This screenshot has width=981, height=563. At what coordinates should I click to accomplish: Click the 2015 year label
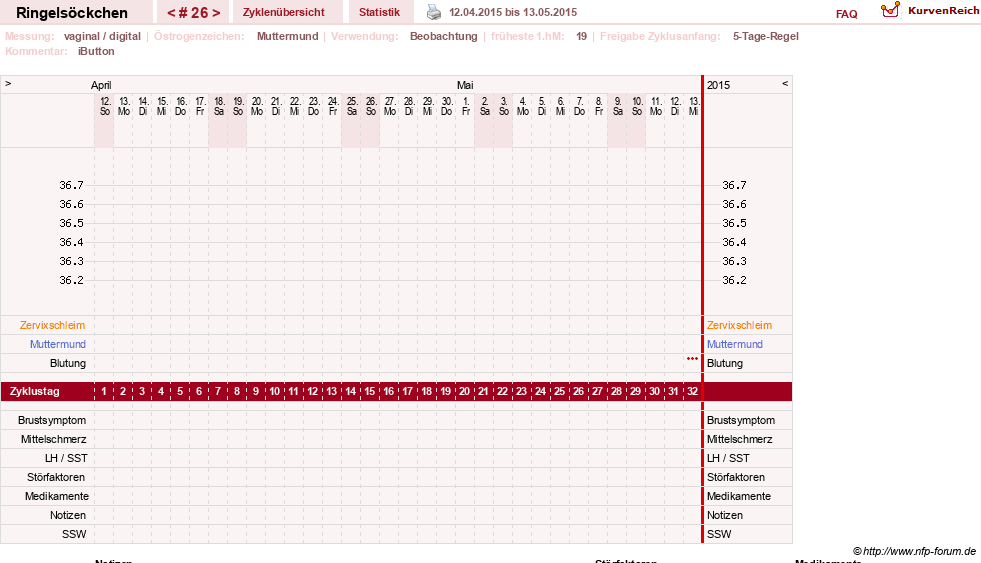click(x=718, y=85)
